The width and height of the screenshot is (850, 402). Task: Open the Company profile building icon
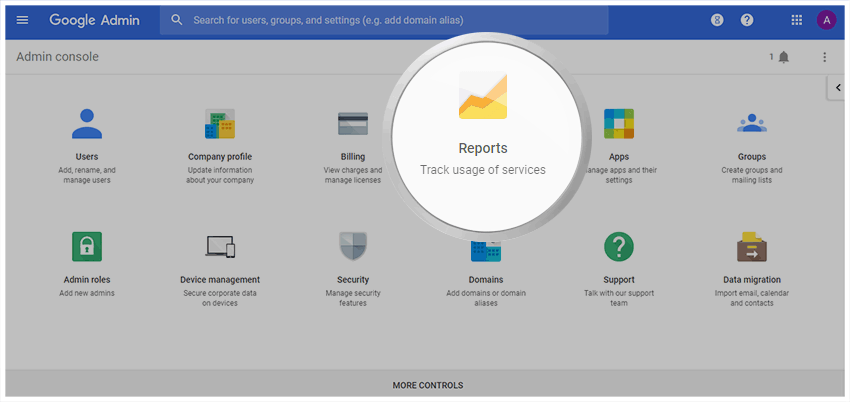click(220, 124)
